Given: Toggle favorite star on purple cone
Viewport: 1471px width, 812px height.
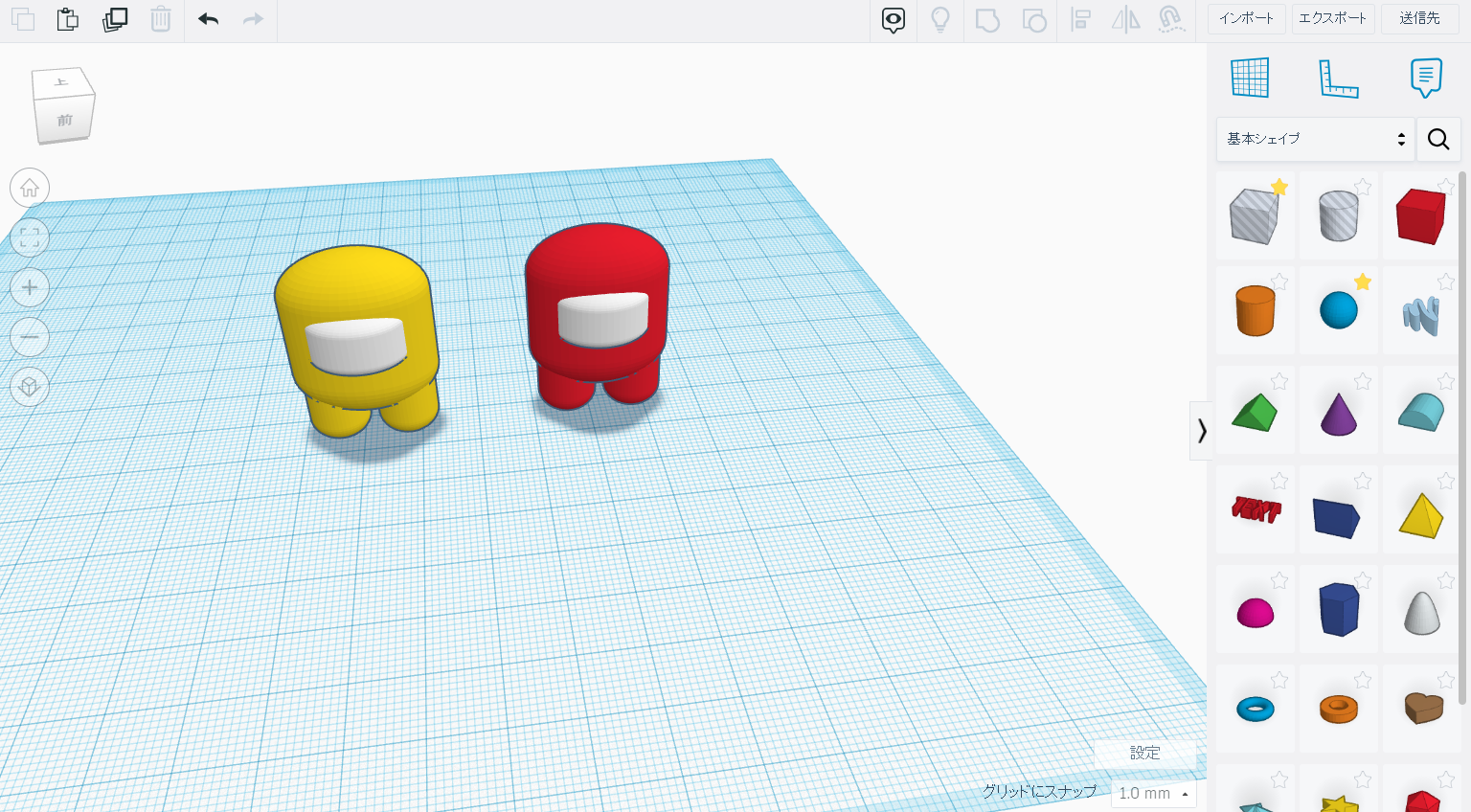Looking at the screenshot, I should click(1362, 381).
